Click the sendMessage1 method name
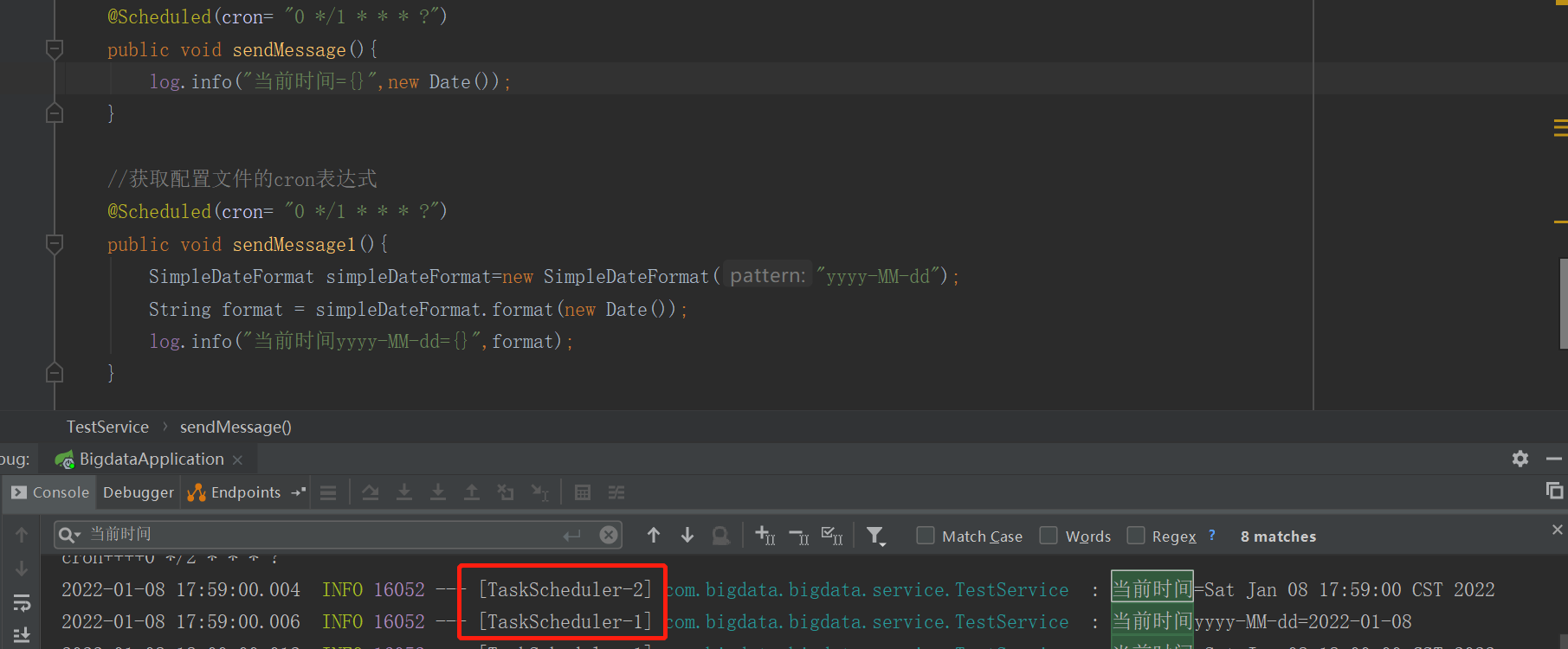This screenshot has width=1568, height=649. click(294, 245)
